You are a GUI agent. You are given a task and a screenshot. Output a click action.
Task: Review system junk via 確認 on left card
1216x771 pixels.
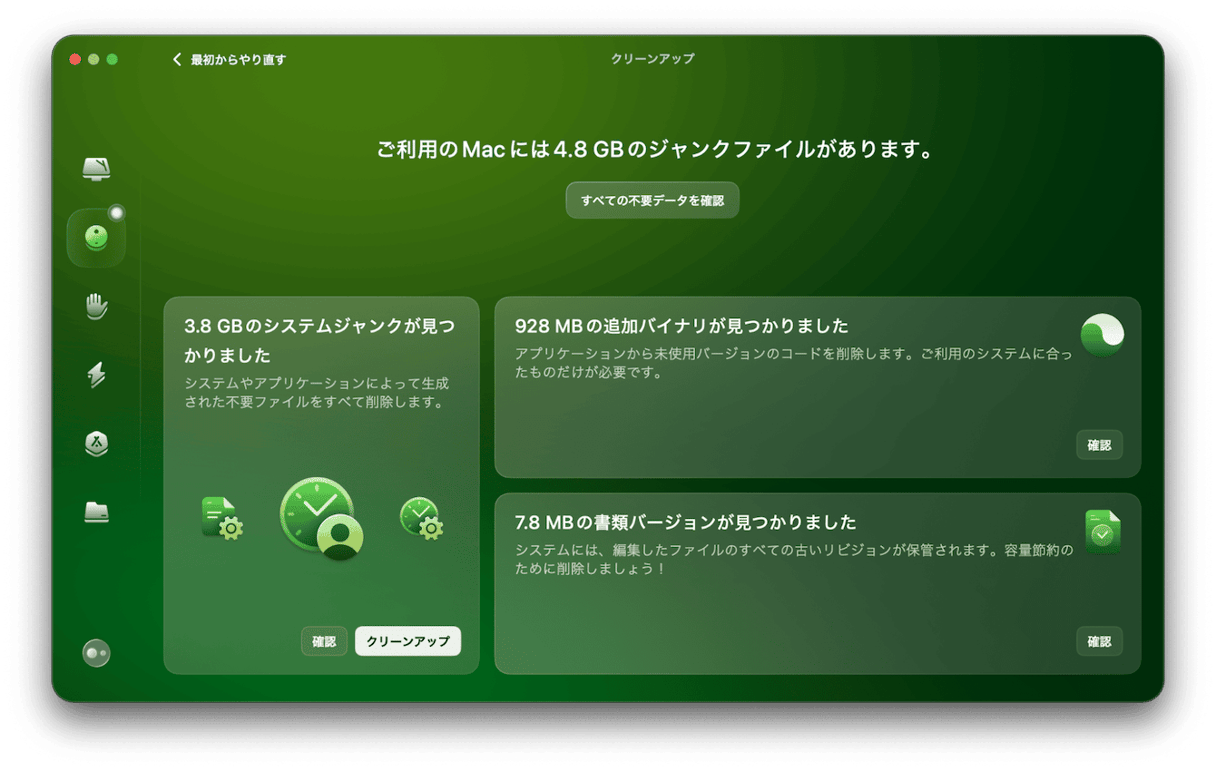point(324,641)
